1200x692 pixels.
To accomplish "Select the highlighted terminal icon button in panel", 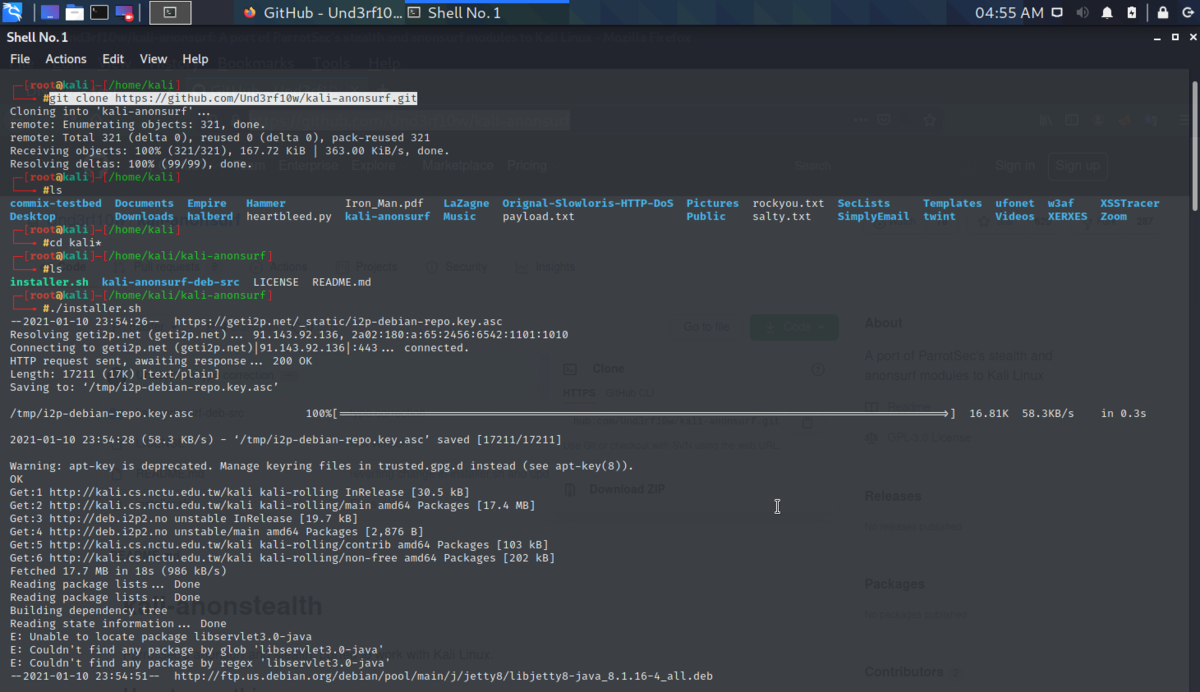I will [x=170, y=13].
